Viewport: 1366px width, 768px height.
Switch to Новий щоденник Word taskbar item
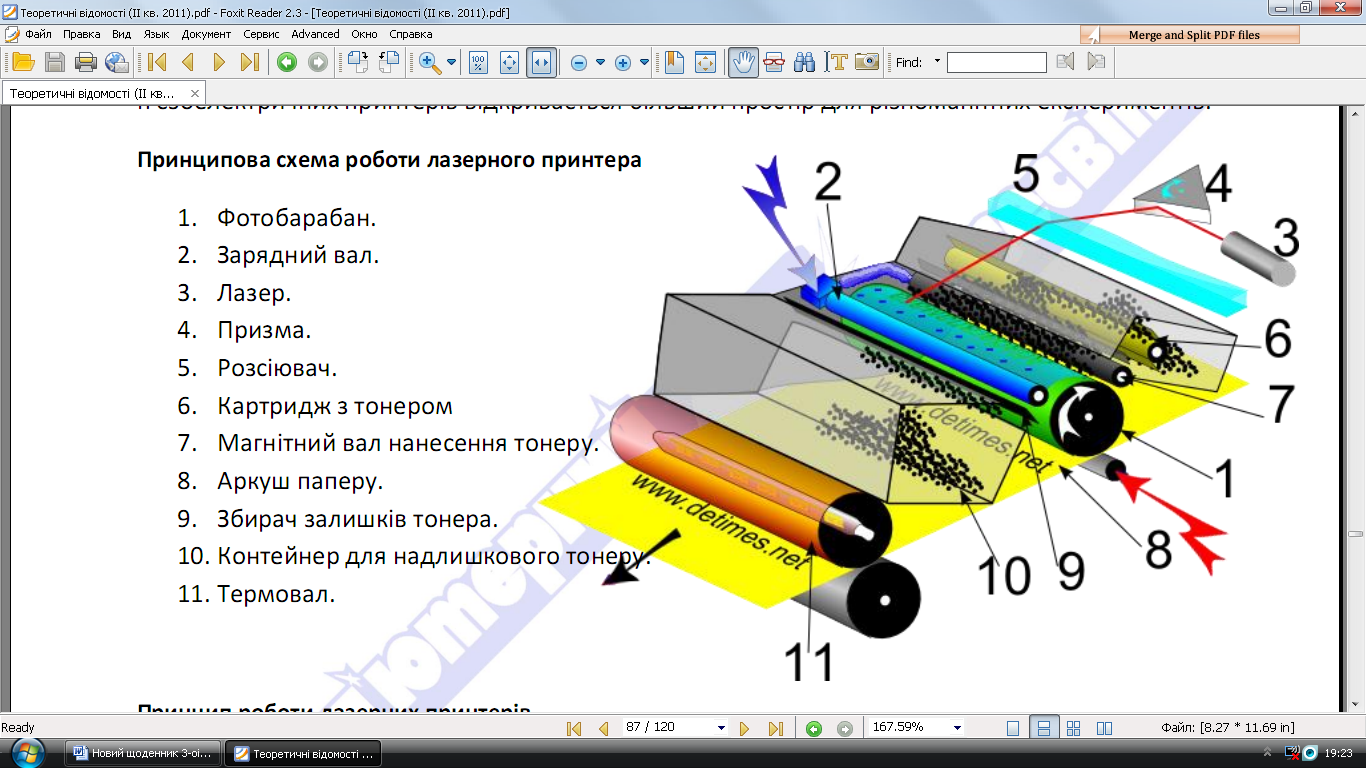click(x=141, y=753)
